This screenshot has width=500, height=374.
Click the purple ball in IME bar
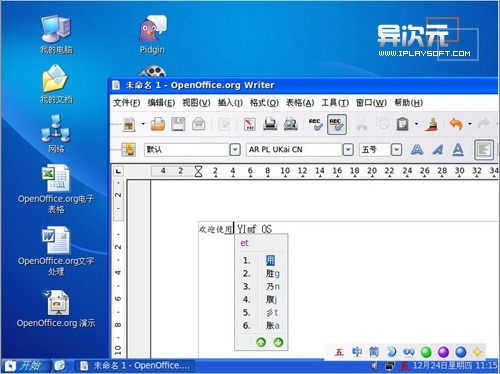pyautogui.click(x=443, y=352)
